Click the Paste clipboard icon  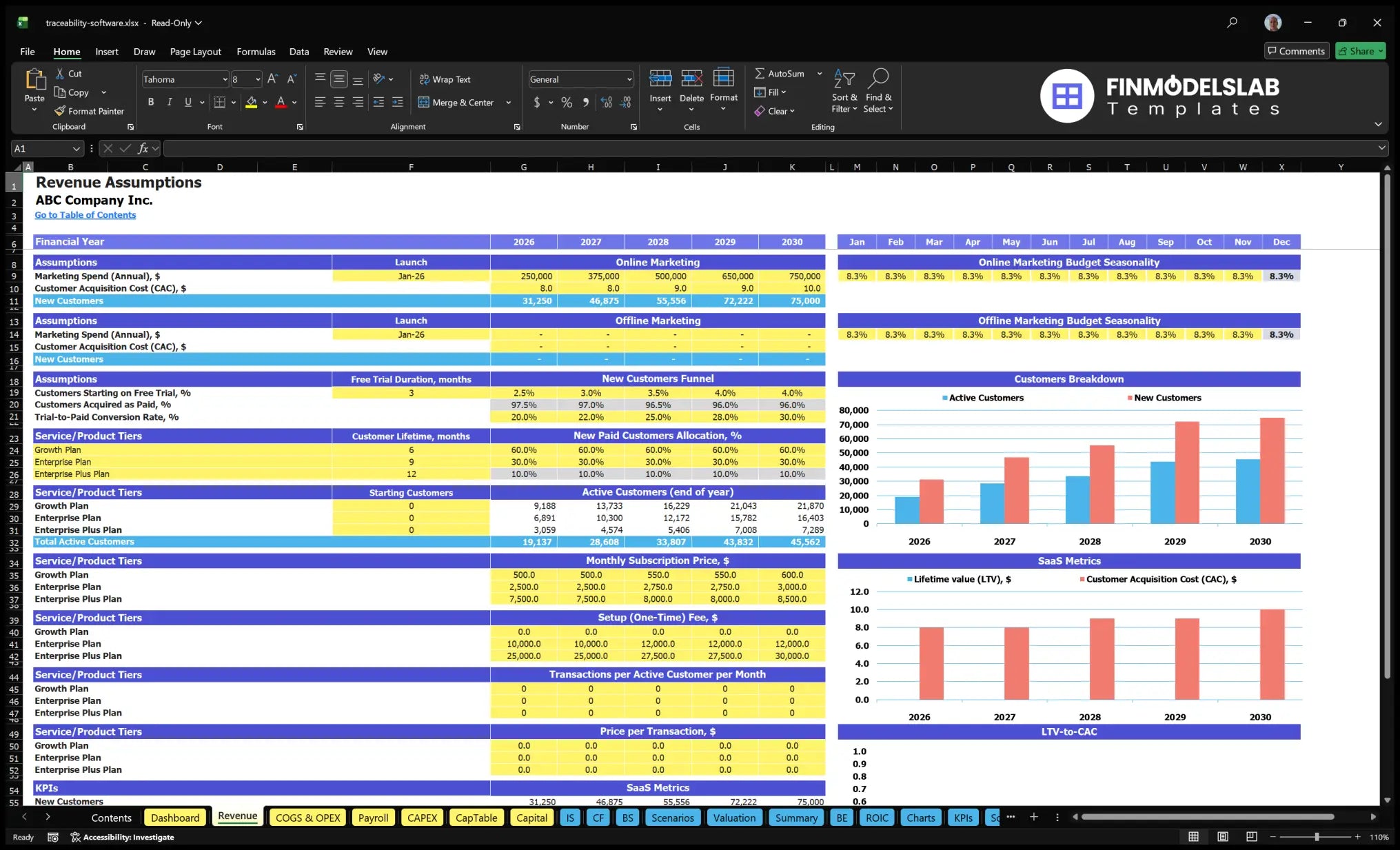tap(34, 80)
